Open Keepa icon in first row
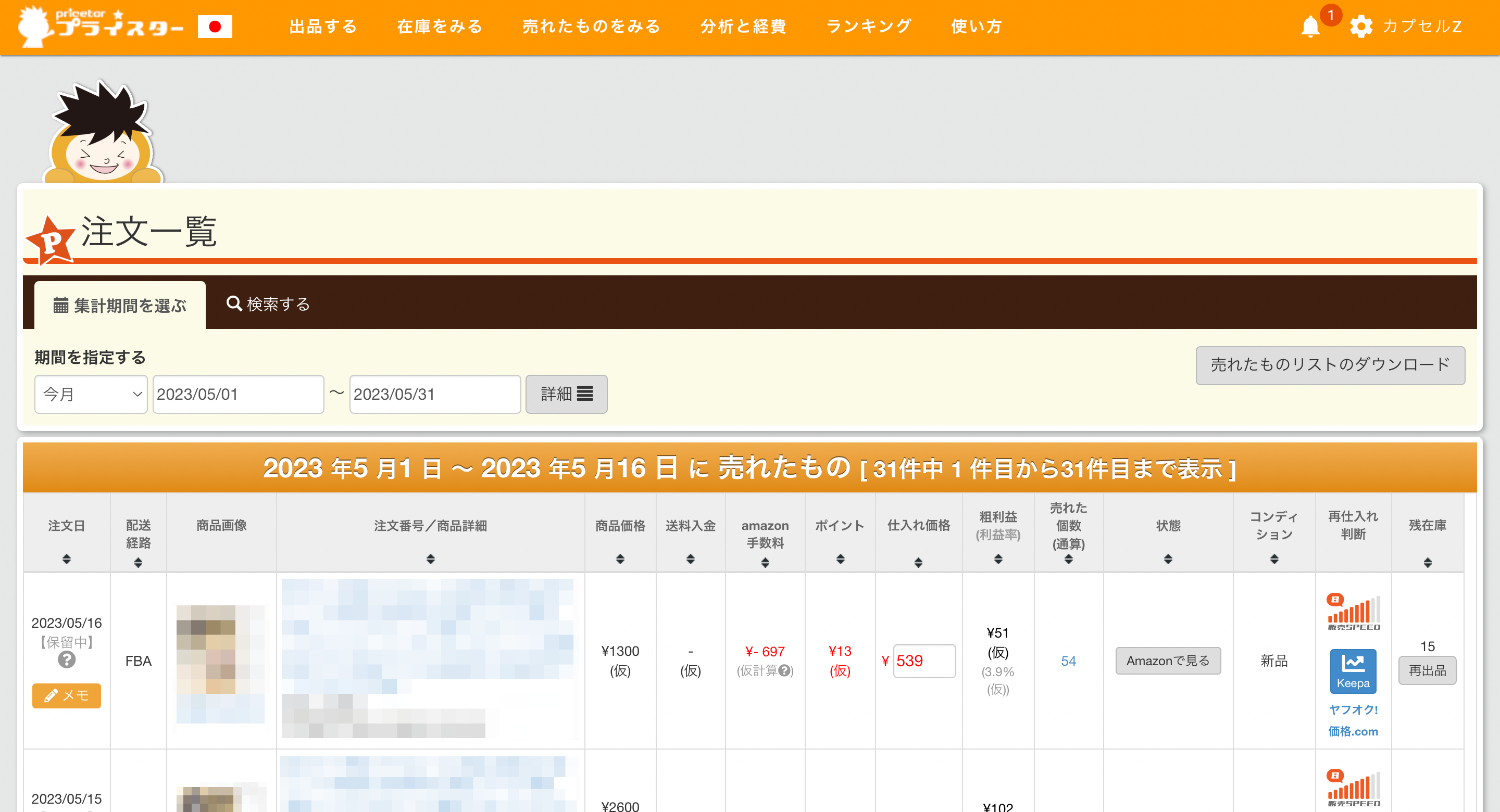This screenshot has height=812, width=1500. [x=1353, y=671]
